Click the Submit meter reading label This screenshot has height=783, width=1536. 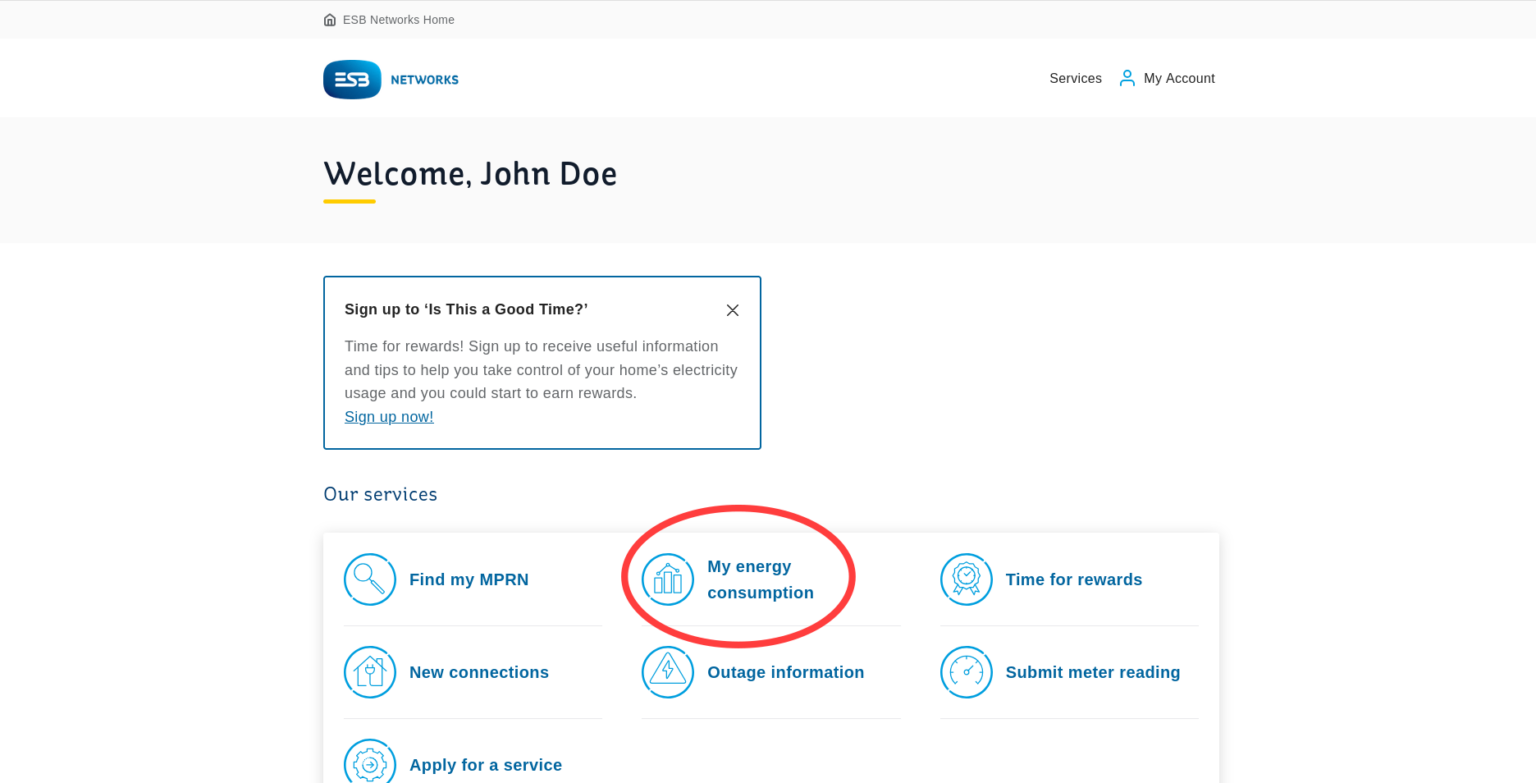[x=1093, y=672]
